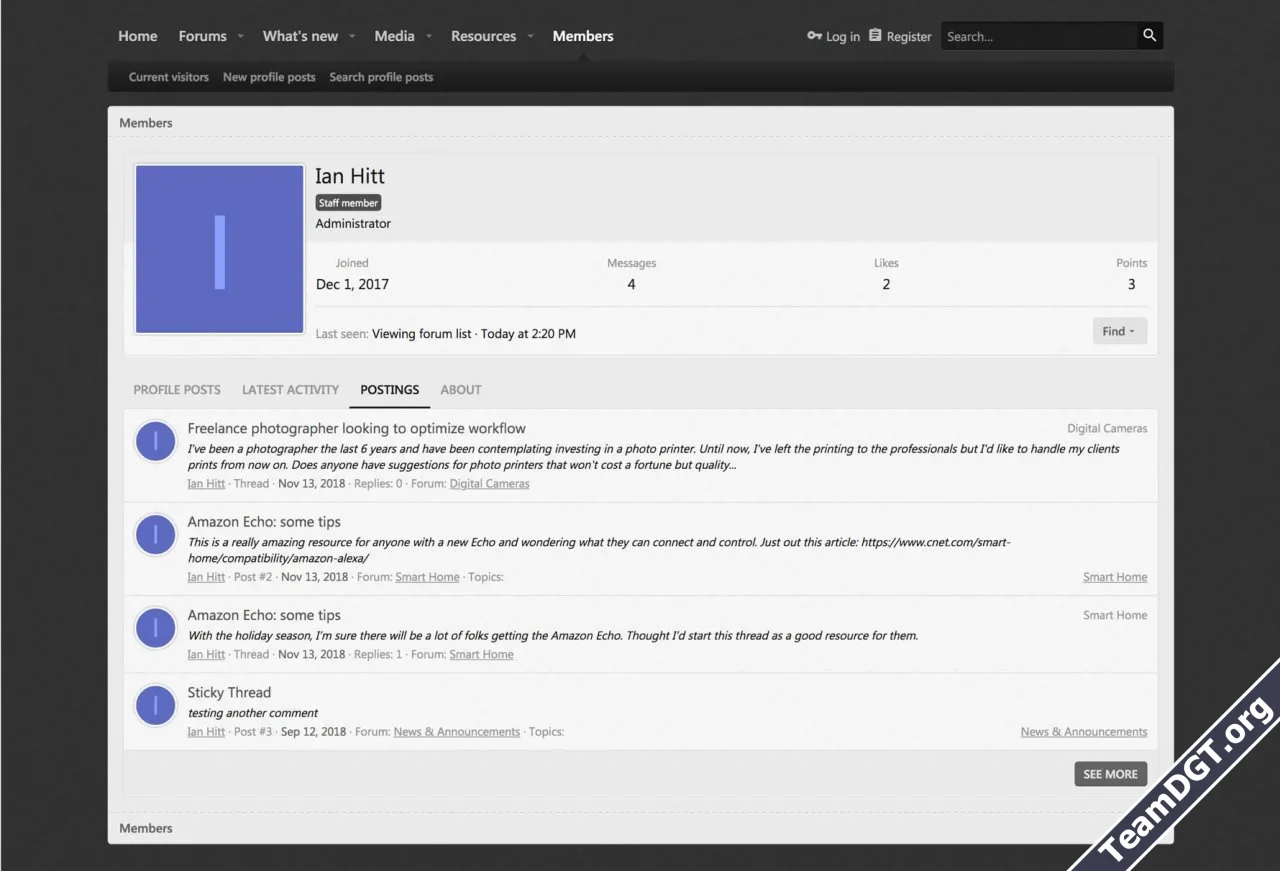This screenshot has height=871, width=1280.
Task: Click avatar beside Freelance photographer thread
Action: pos(156,442)
